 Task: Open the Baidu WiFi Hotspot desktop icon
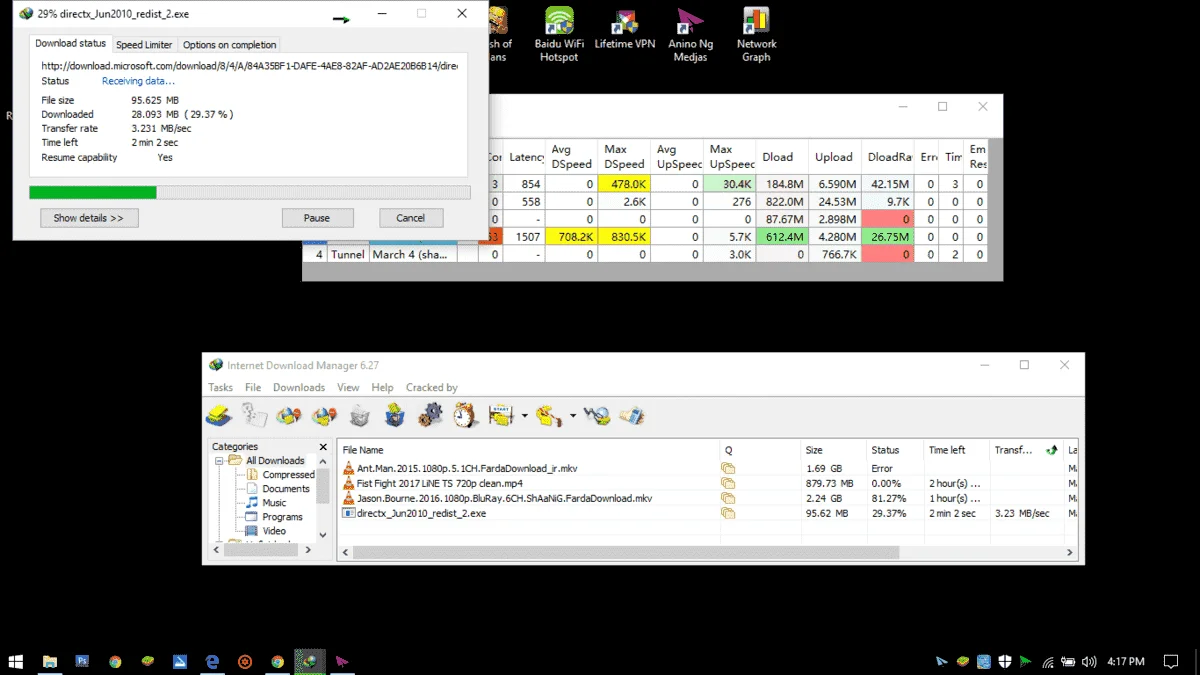[559, 35]
